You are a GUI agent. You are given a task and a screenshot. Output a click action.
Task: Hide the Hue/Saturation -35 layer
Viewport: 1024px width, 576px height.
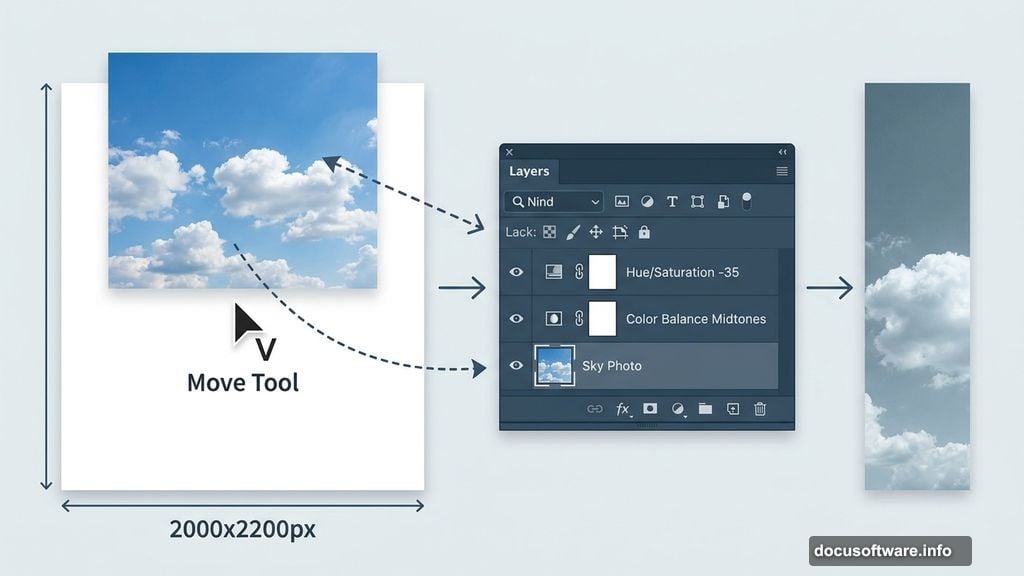pyautogui.click(x=517, y=272)
